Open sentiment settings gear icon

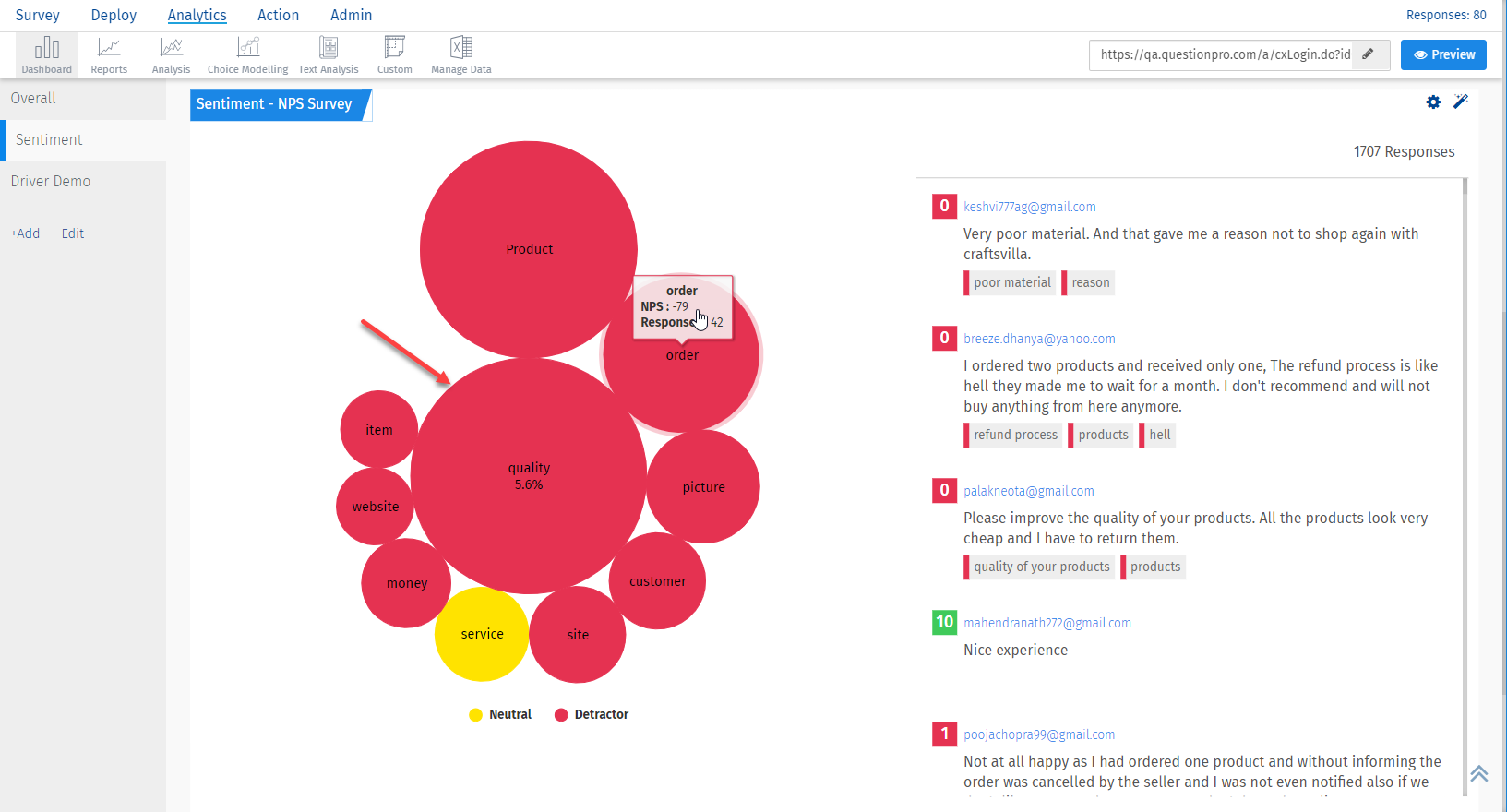1433,102
